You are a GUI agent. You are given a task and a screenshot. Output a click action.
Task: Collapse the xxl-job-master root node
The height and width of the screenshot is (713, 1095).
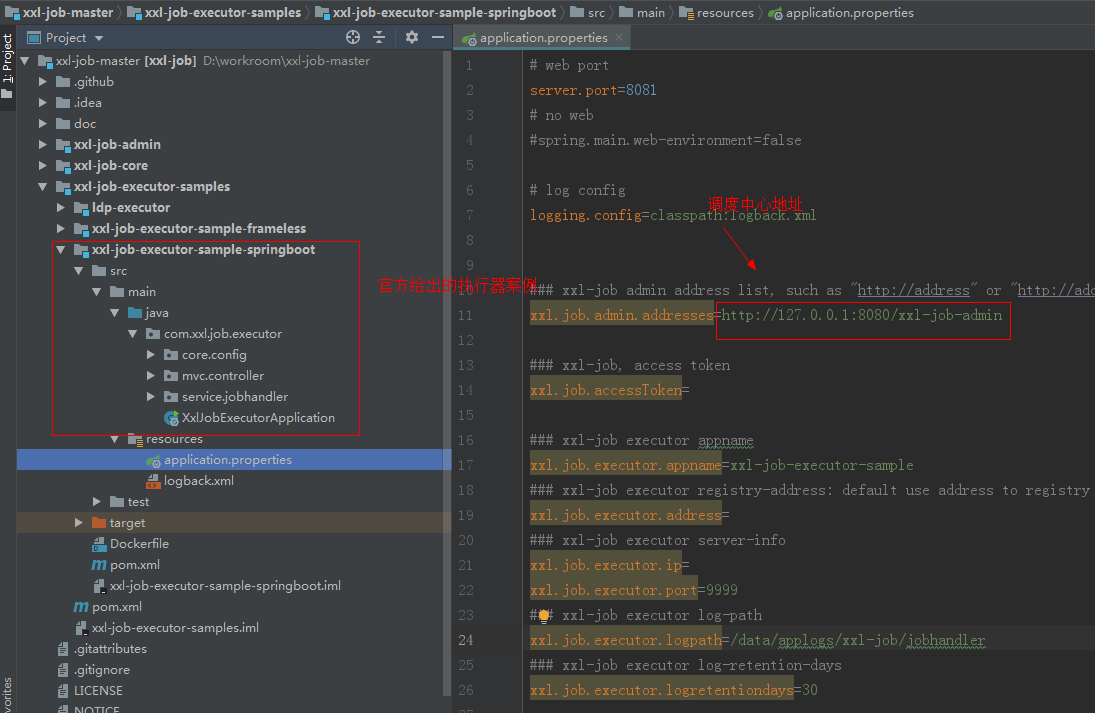(x=25, y=61)
